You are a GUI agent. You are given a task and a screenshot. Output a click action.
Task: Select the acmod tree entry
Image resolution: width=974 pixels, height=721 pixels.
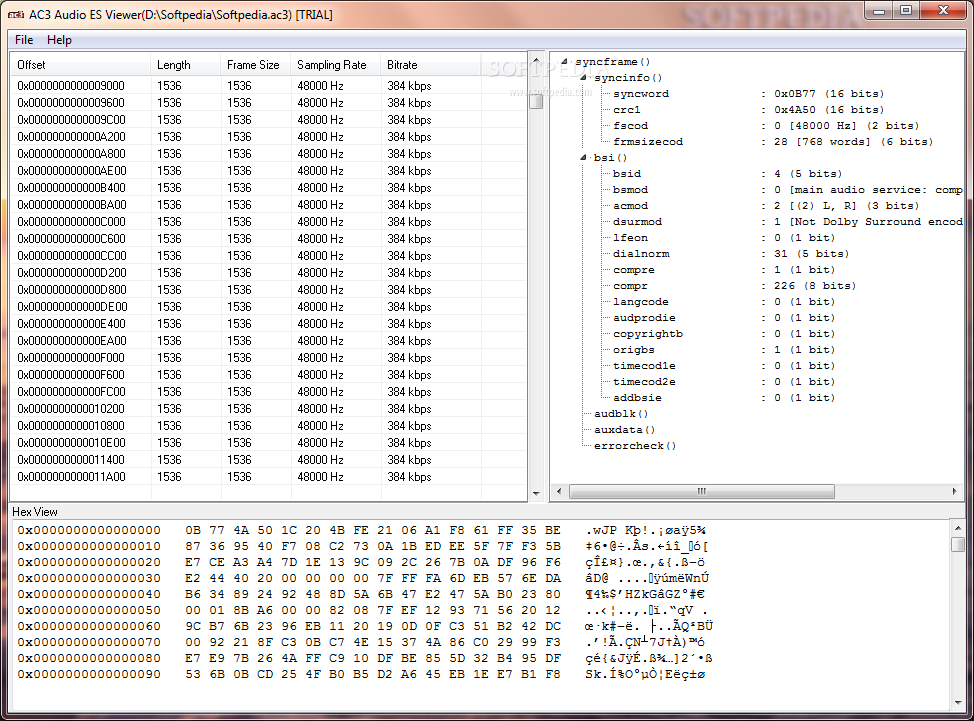(765, 206)
